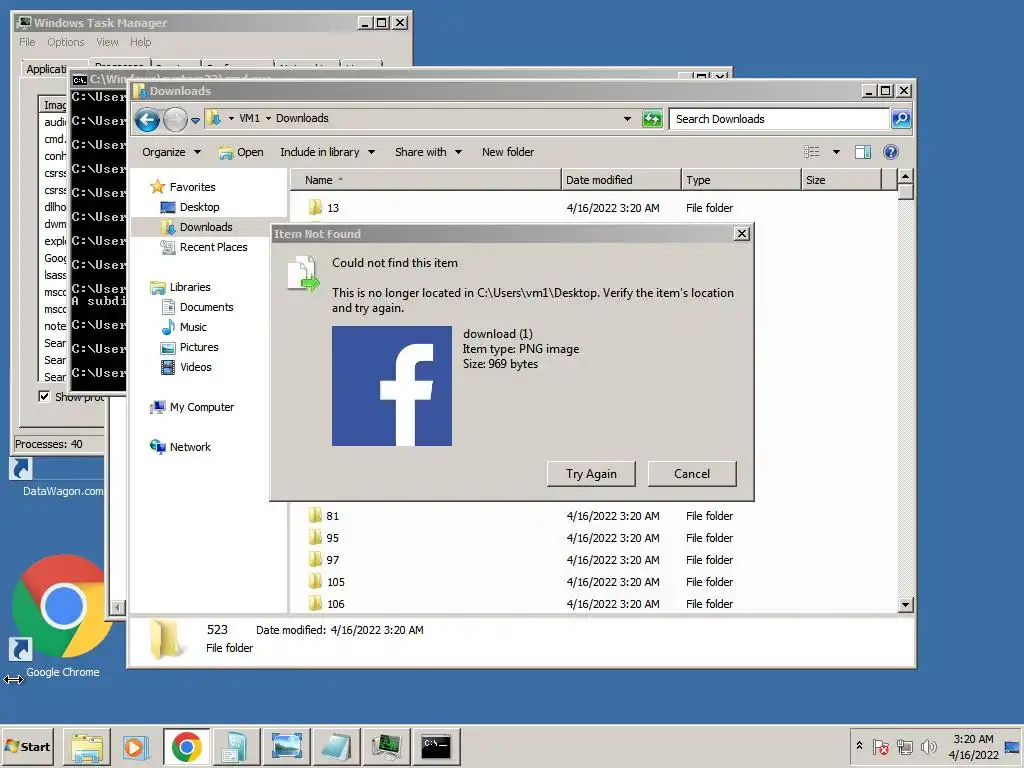Open the File menu in Task Manager

(27, 42)
